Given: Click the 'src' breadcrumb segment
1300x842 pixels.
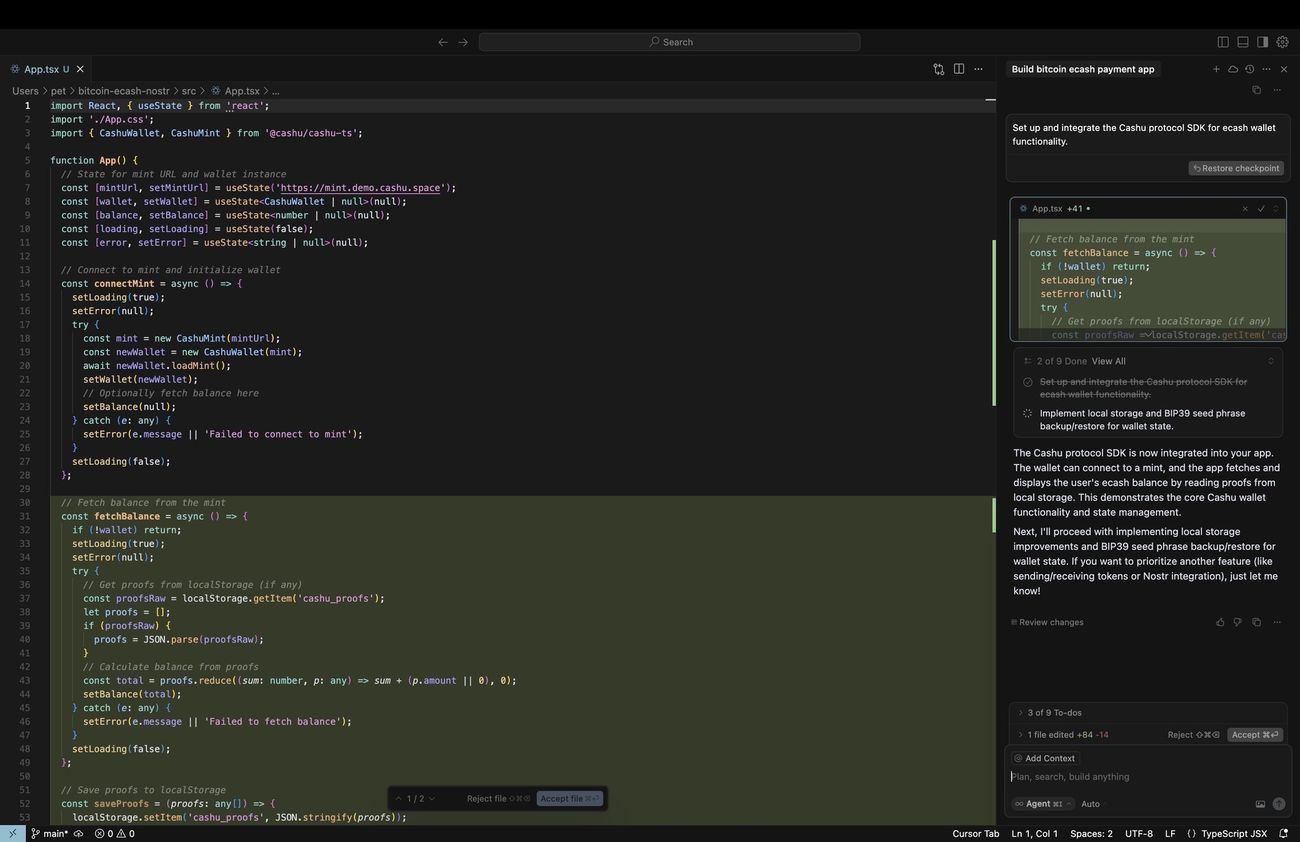Looking at the screenshot, I should coord(189,91).
